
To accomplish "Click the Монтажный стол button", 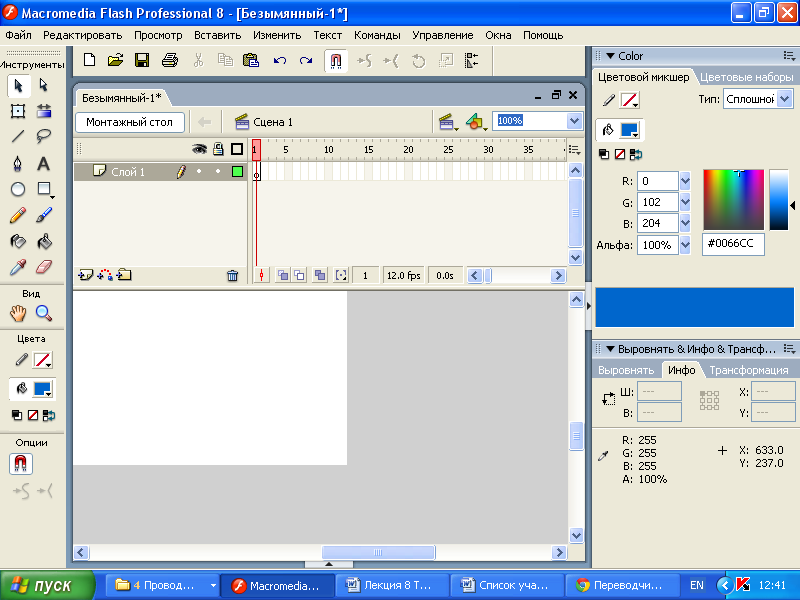I will tap(130, 122).
